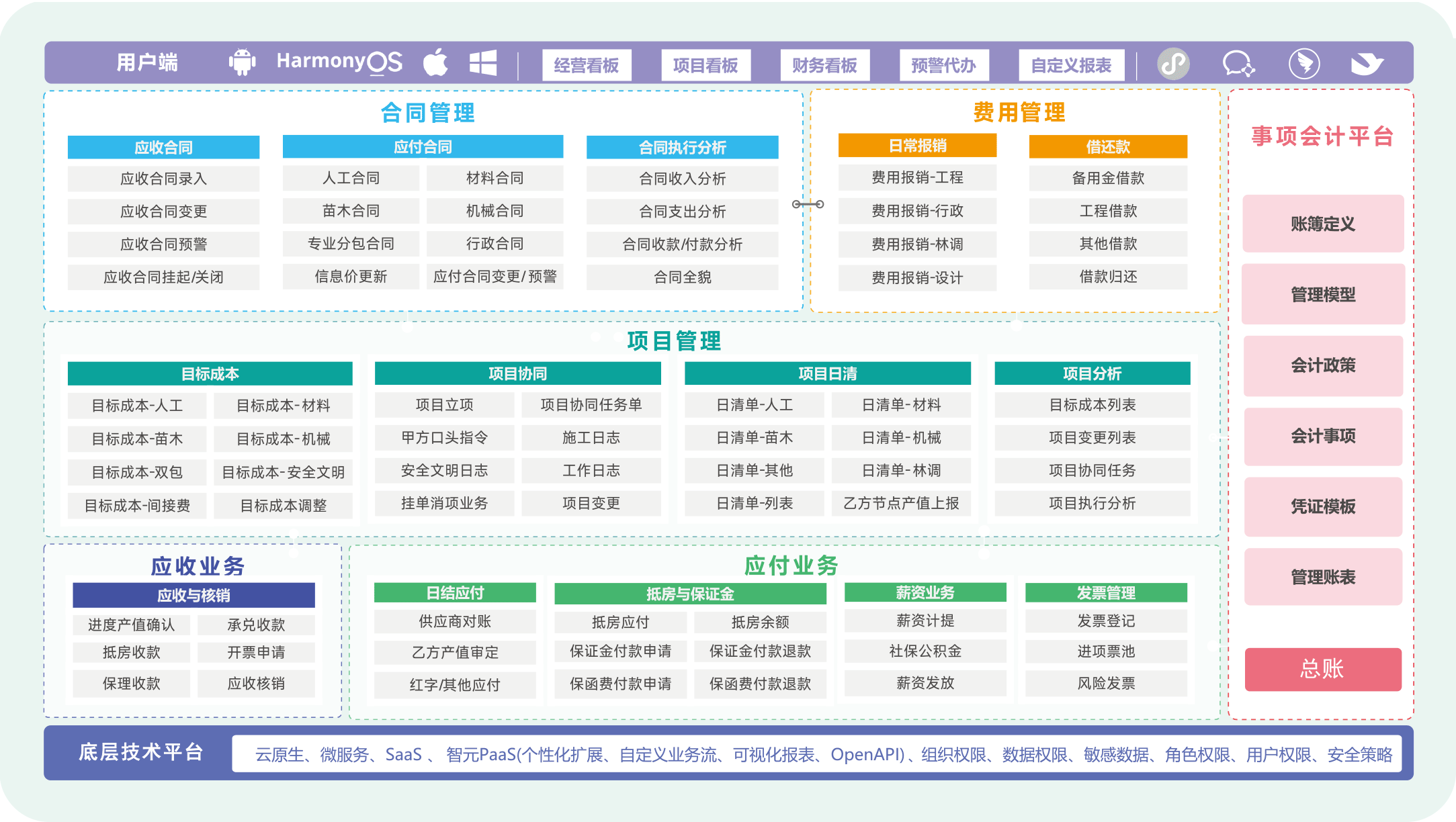Click the 凭证模板 pink button
Screen dimensions: 1456x822
pos(1322,506)
